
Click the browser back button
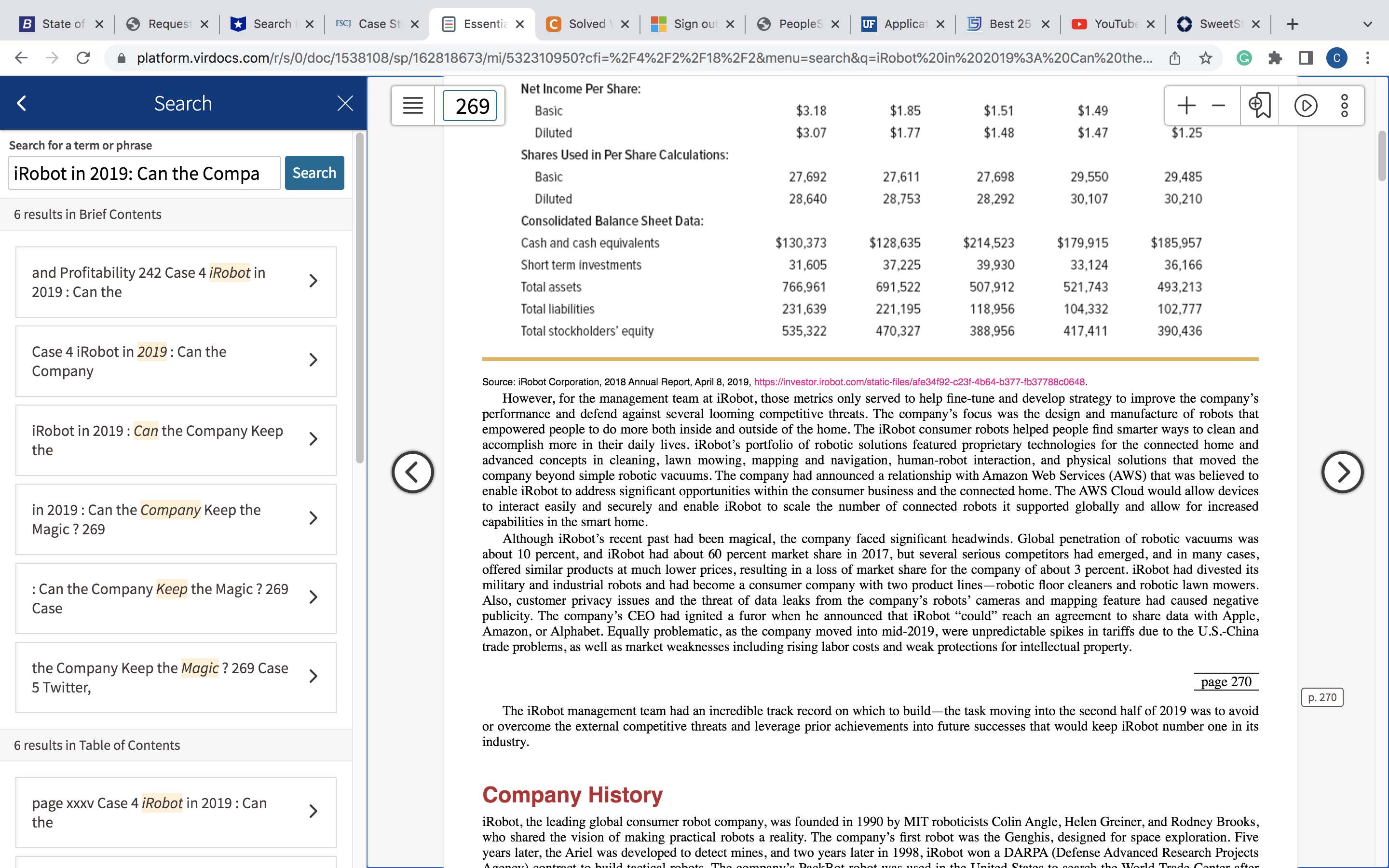coord(21,58)
